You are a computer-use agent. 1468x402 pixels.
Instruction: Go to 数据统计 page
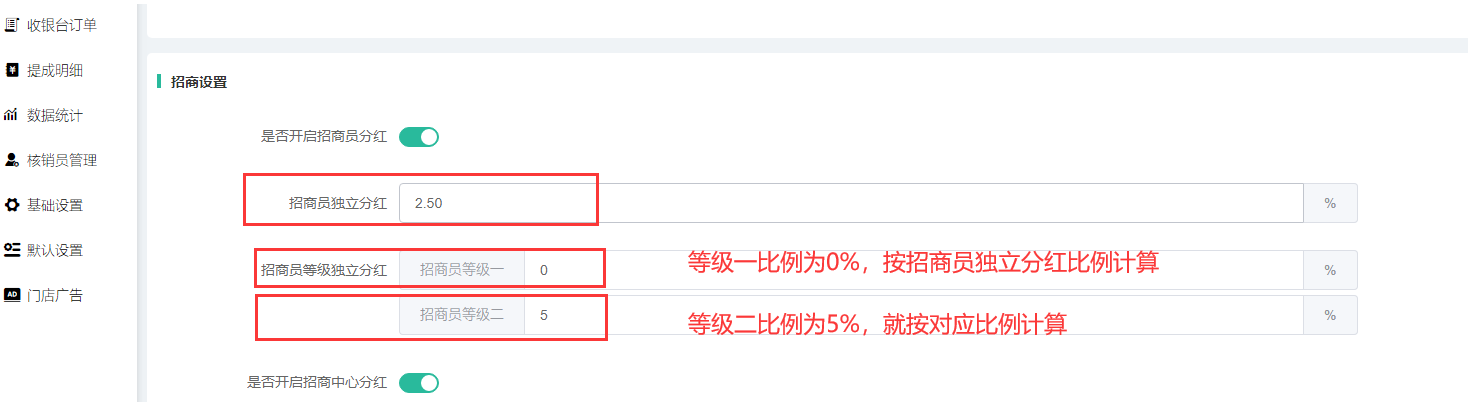tap(55, 115)
